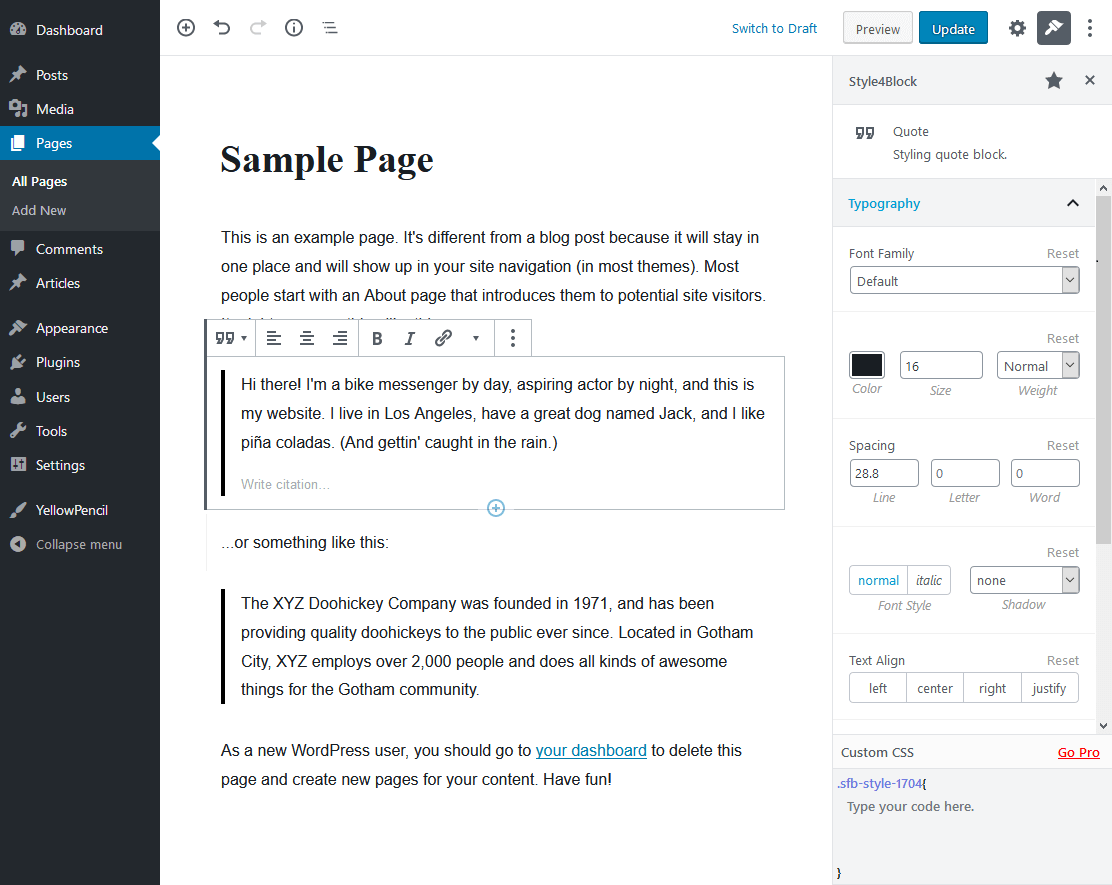The image size is (1112, 885).
Task: Star the Style4Block panel
Action: pyautogui.click(x=1053, y=80)
